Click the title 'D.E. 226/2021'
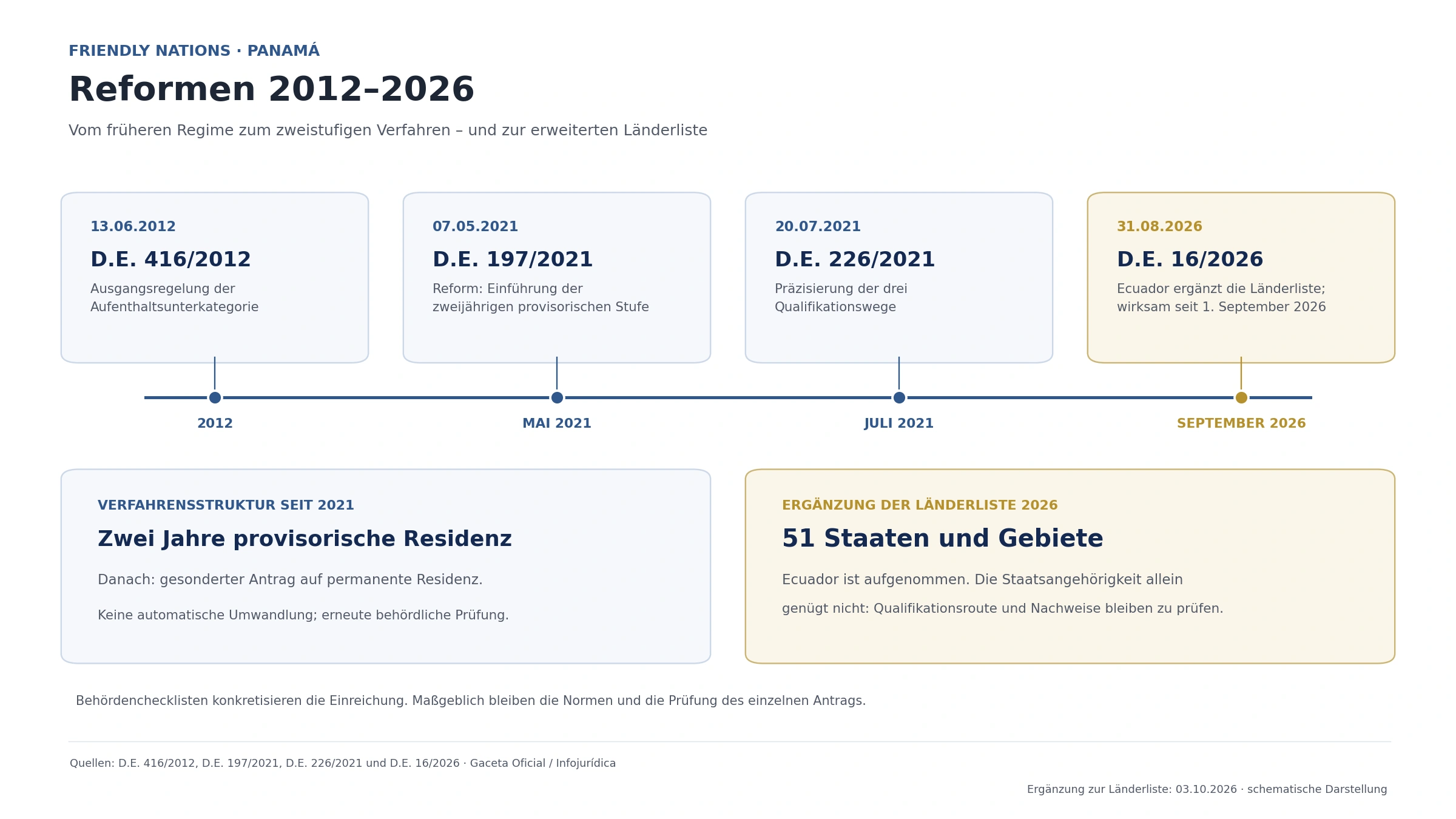 (x=855, y=260)
